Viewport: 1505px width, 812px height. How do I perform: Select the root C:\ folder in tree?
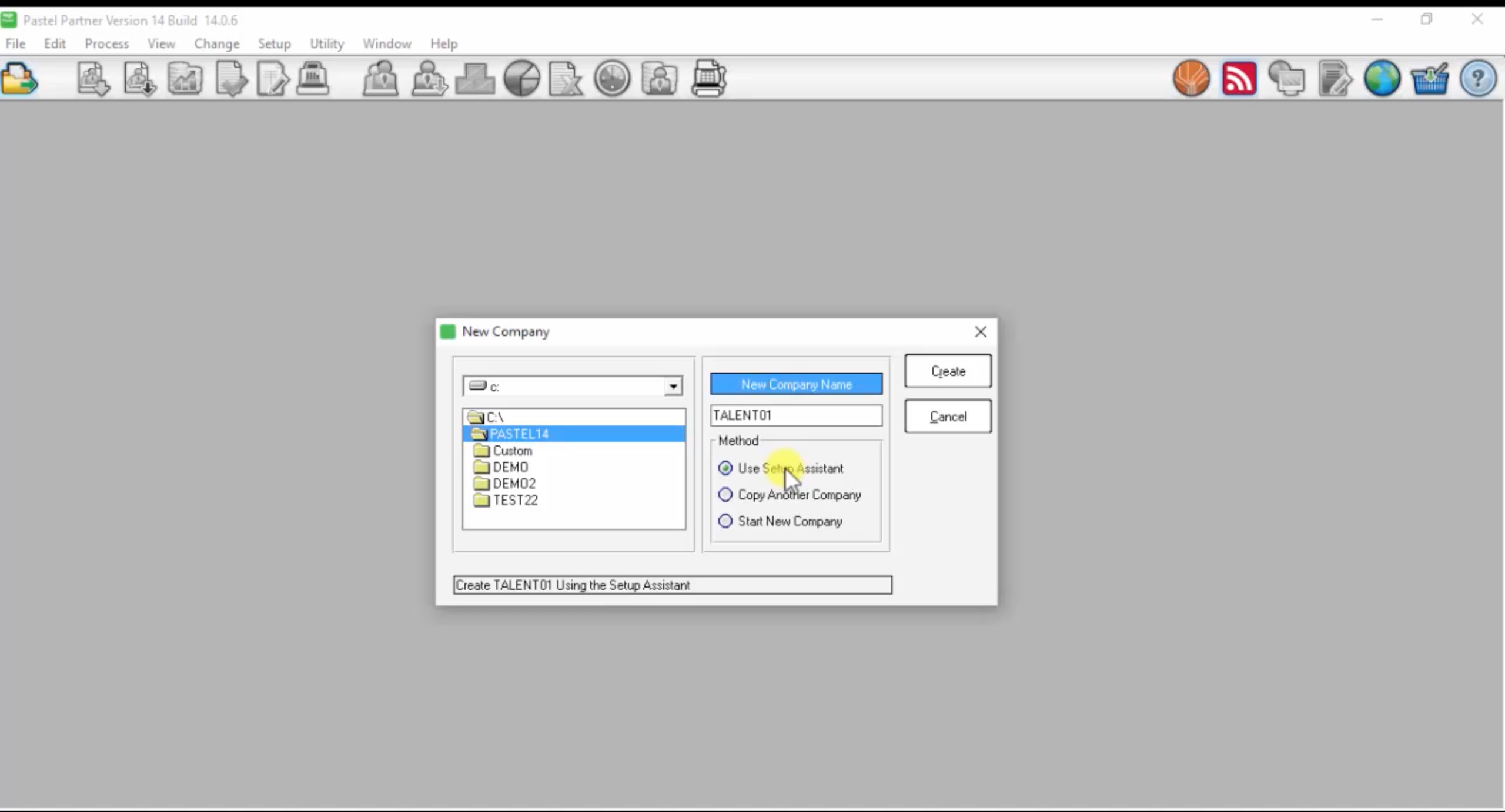(494, 417)
